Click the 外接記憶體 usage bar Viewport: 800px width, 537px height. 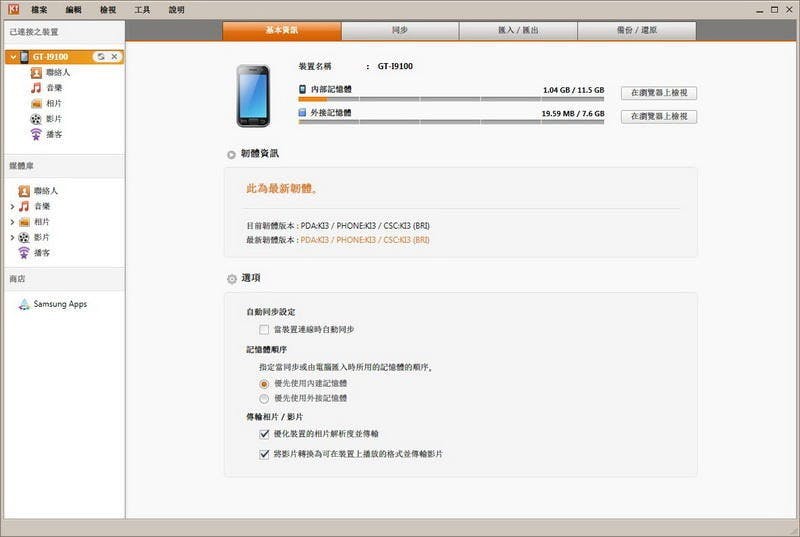[451, 122]
